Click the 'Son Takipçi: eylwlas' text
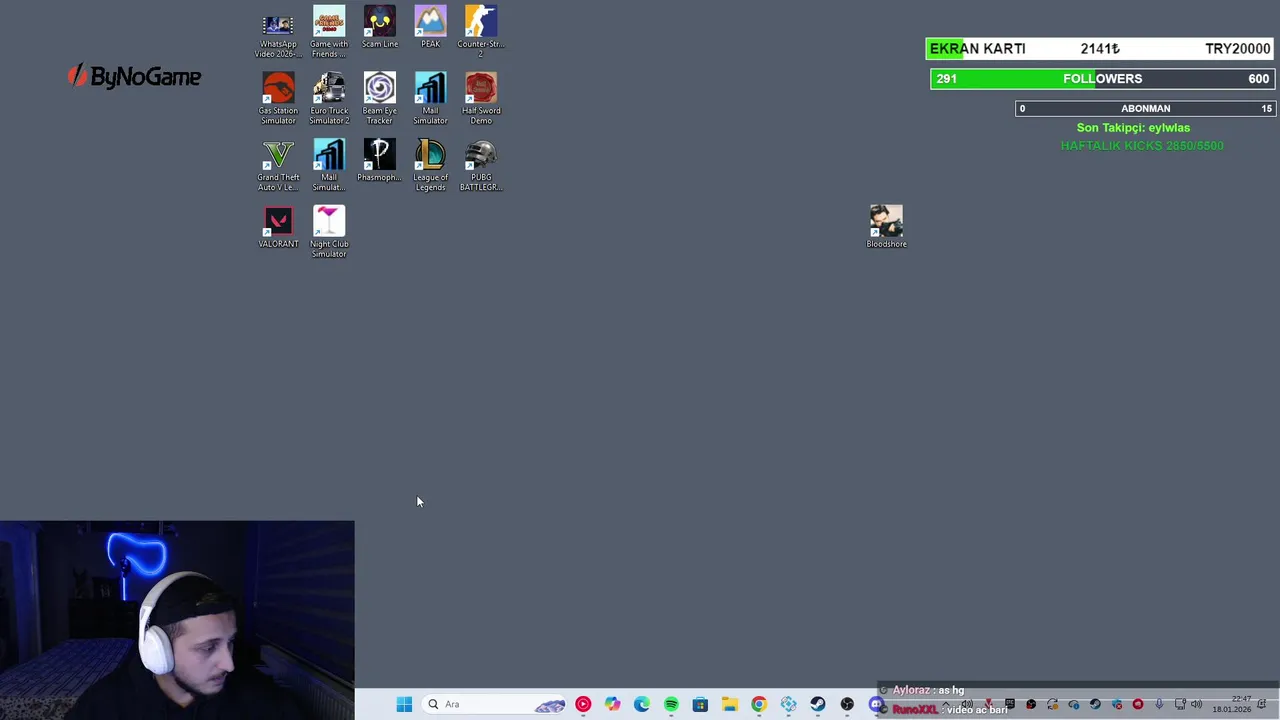 [x=1133, y=128]
